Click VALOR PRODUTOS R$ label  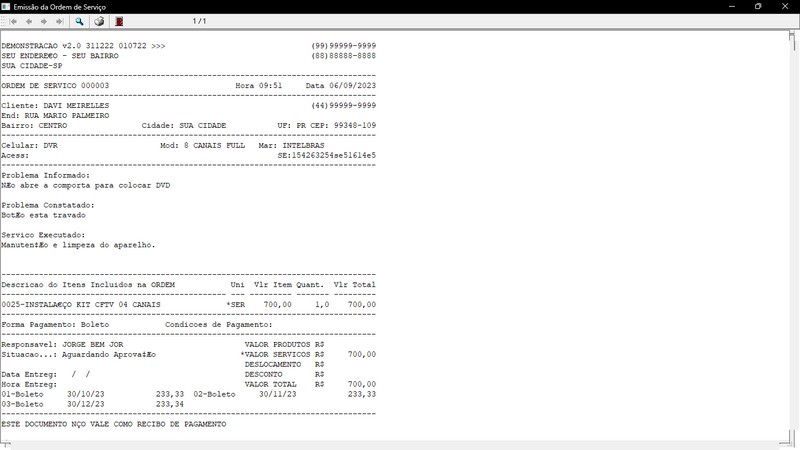pos(284,344)
